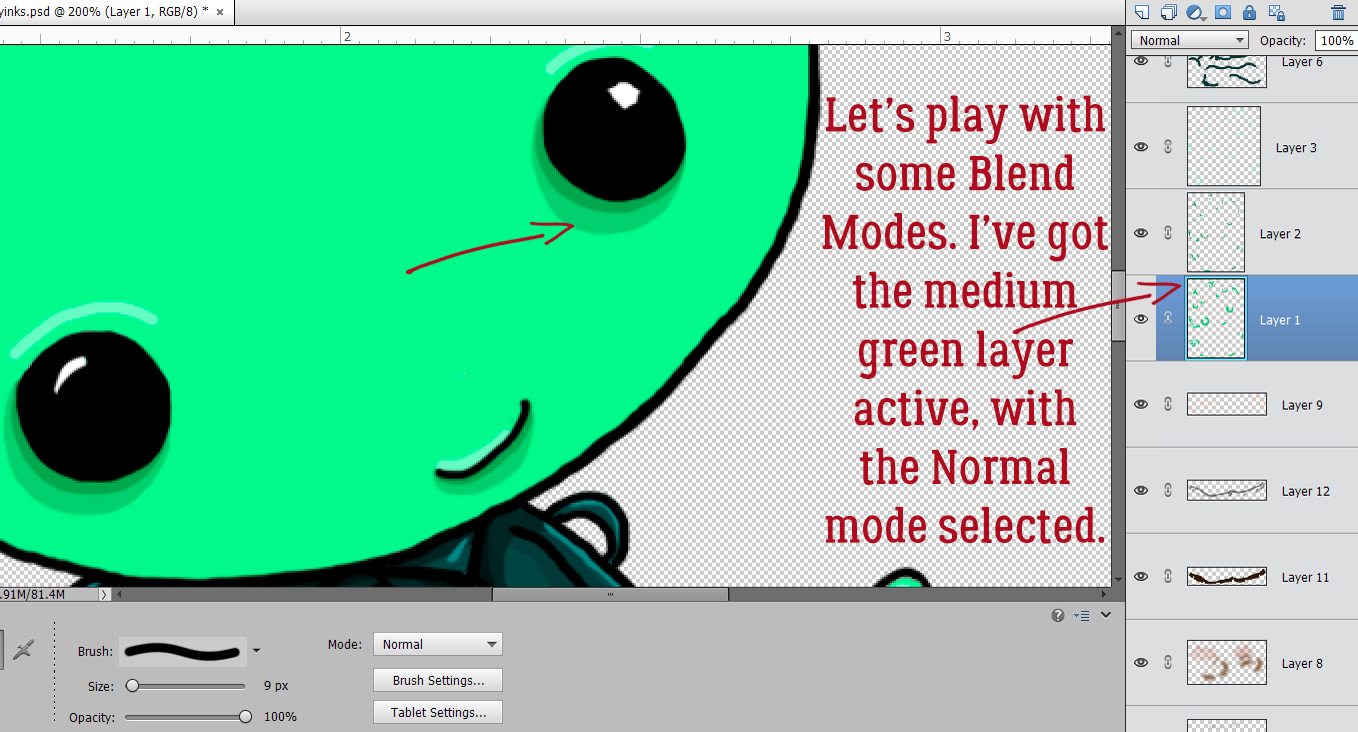Image resolution: width=1358 pixels, height=732 pixels.
Task: Click the link icon on Layer 11
Action: (1167, 577)
